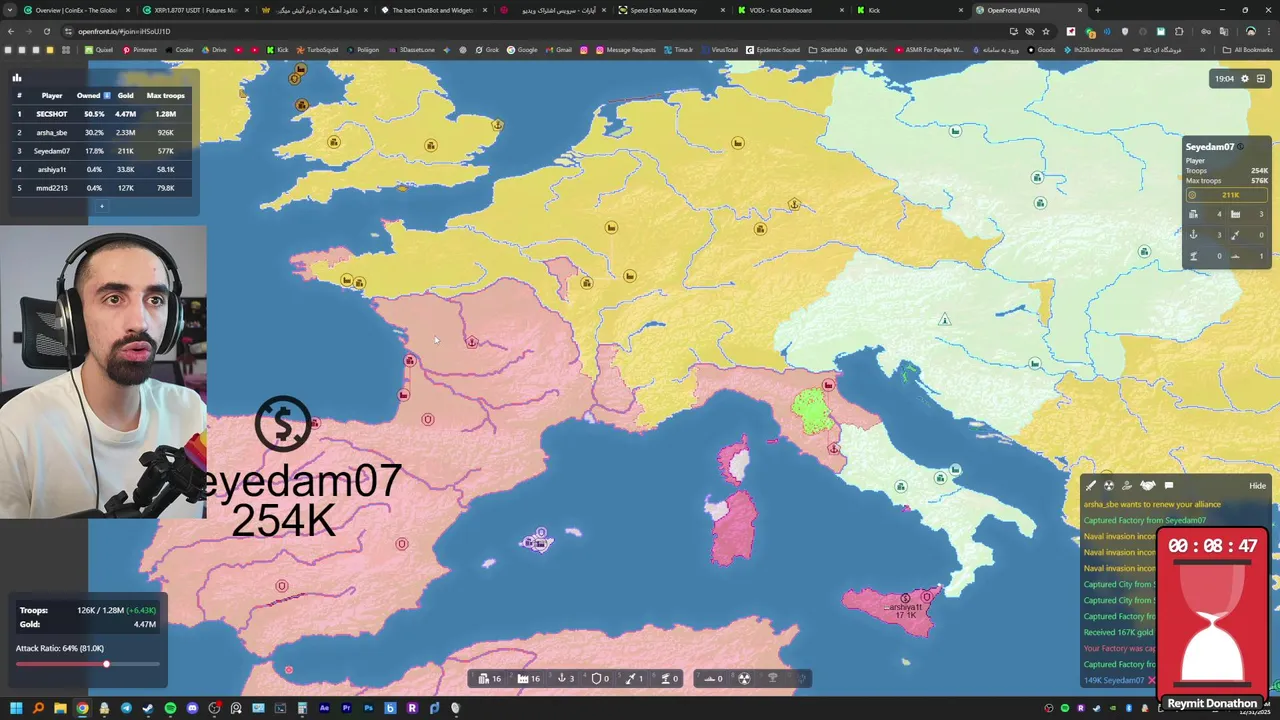Open Photoshop from the taskbar
The width and height of the screenshot is (1280, 720).
(368, 708)
